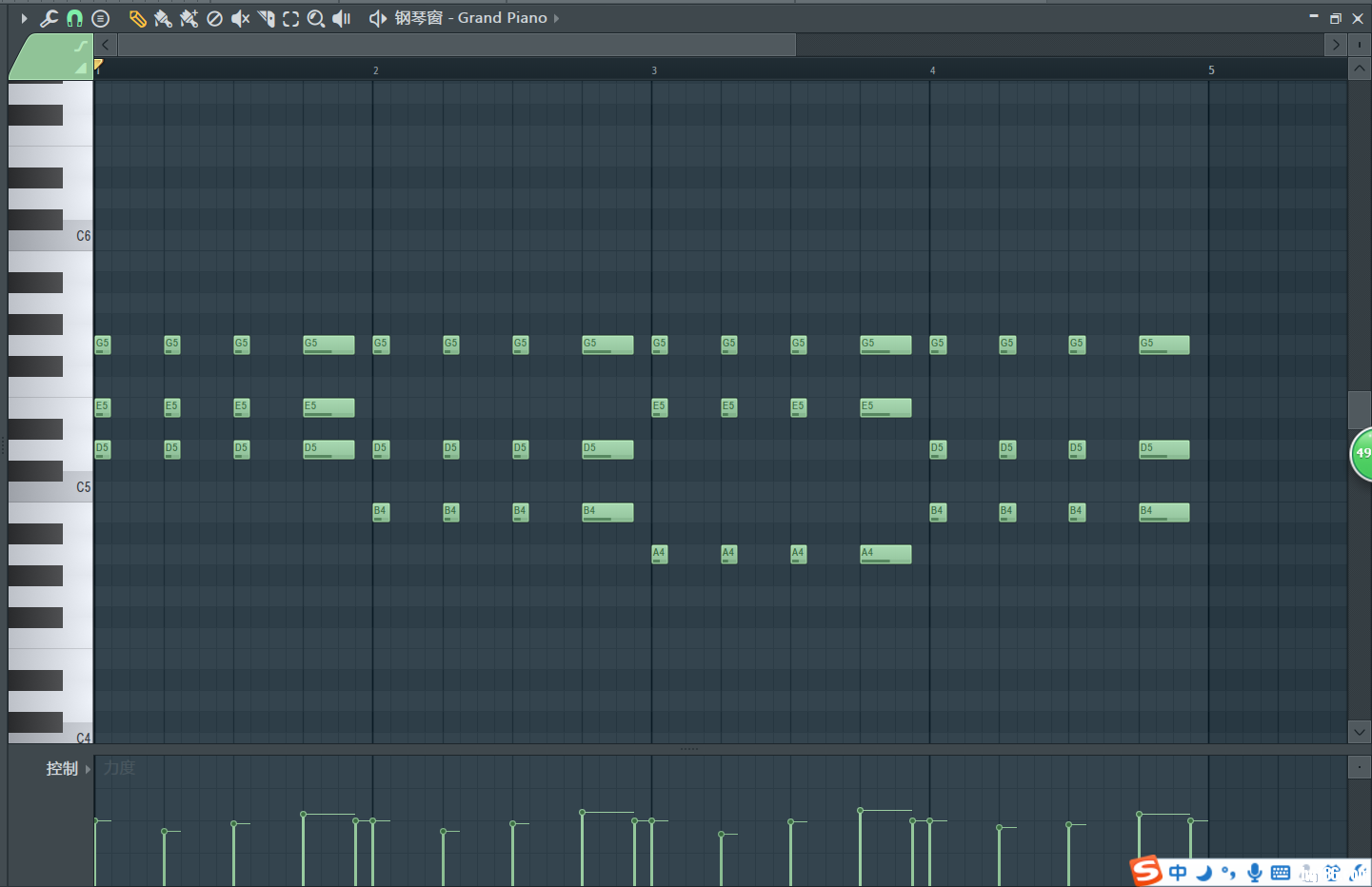Click the velocity handle at bar 3 start

coord(652,820)
